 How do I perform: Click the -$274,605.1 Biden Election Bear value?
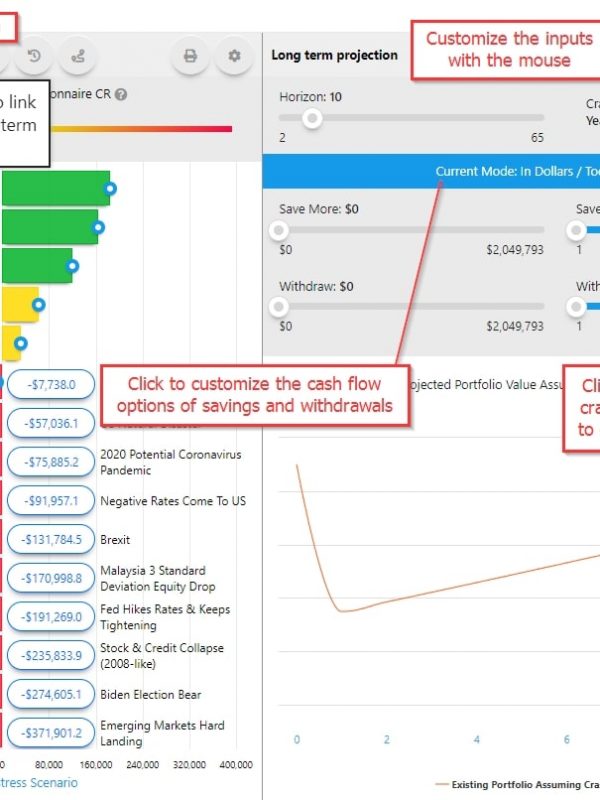(x=50, y=695)
